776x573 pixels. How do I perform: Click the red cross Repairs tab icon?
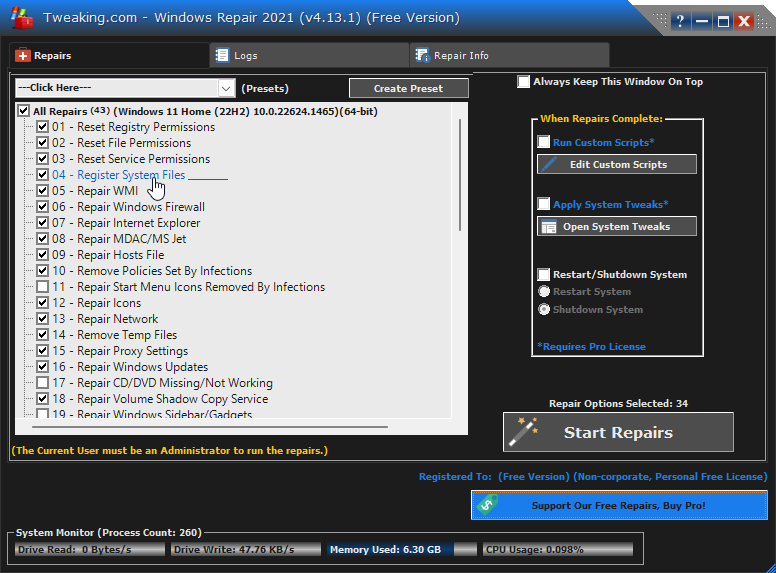[x=24, y=56]
